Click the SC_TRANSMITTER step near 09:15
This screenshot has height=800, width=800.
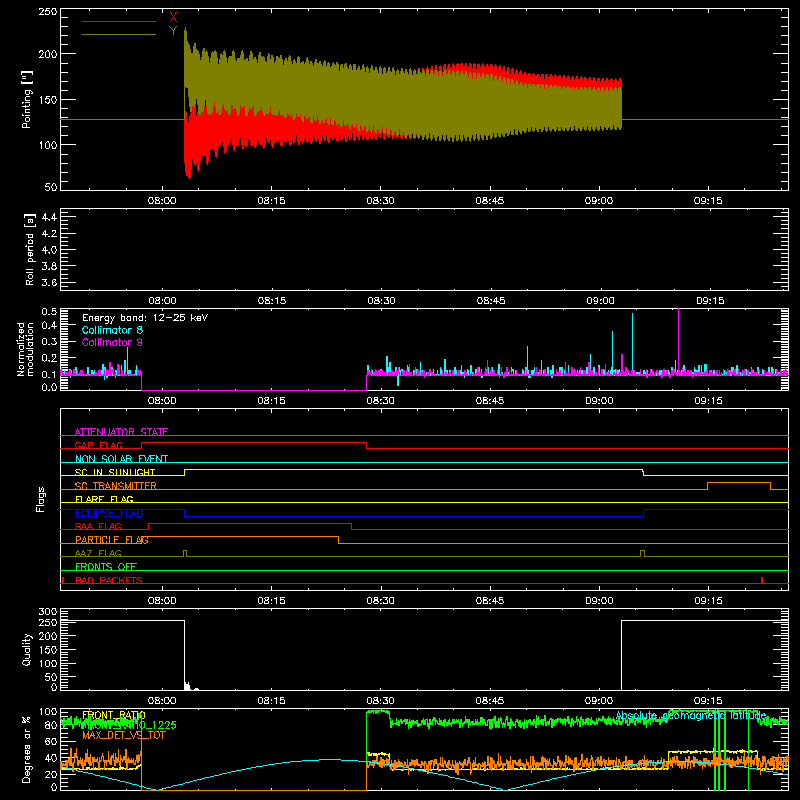pos(739,486)
